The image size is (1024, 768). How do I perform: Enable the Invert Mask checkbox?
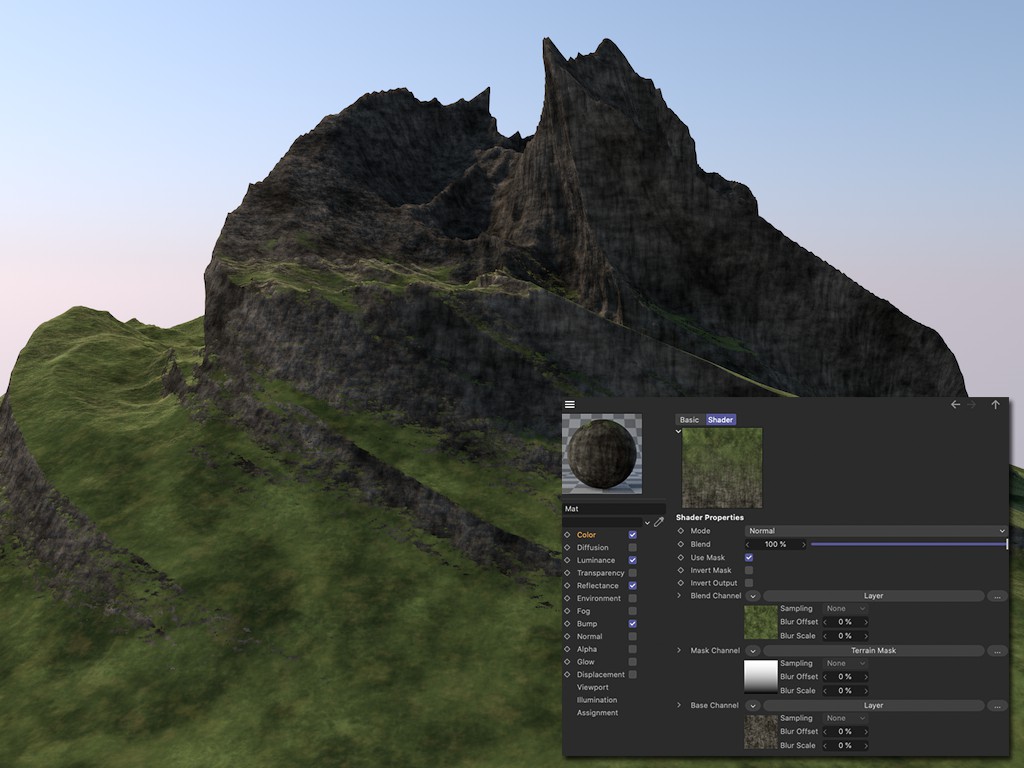click(x=749, y=570)
